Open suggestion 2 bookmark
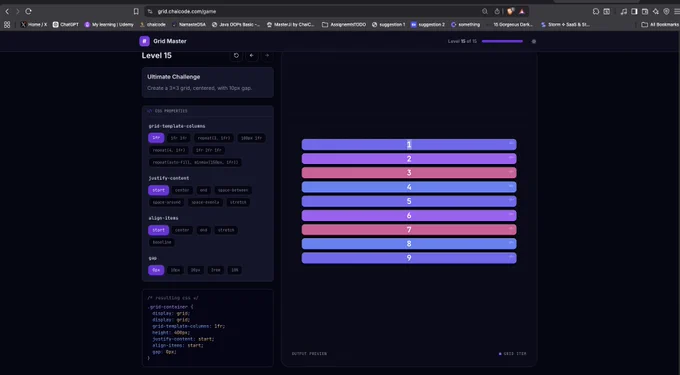This screenshot has width=680, height=375. pyautogui.click(x=428, y=25)
